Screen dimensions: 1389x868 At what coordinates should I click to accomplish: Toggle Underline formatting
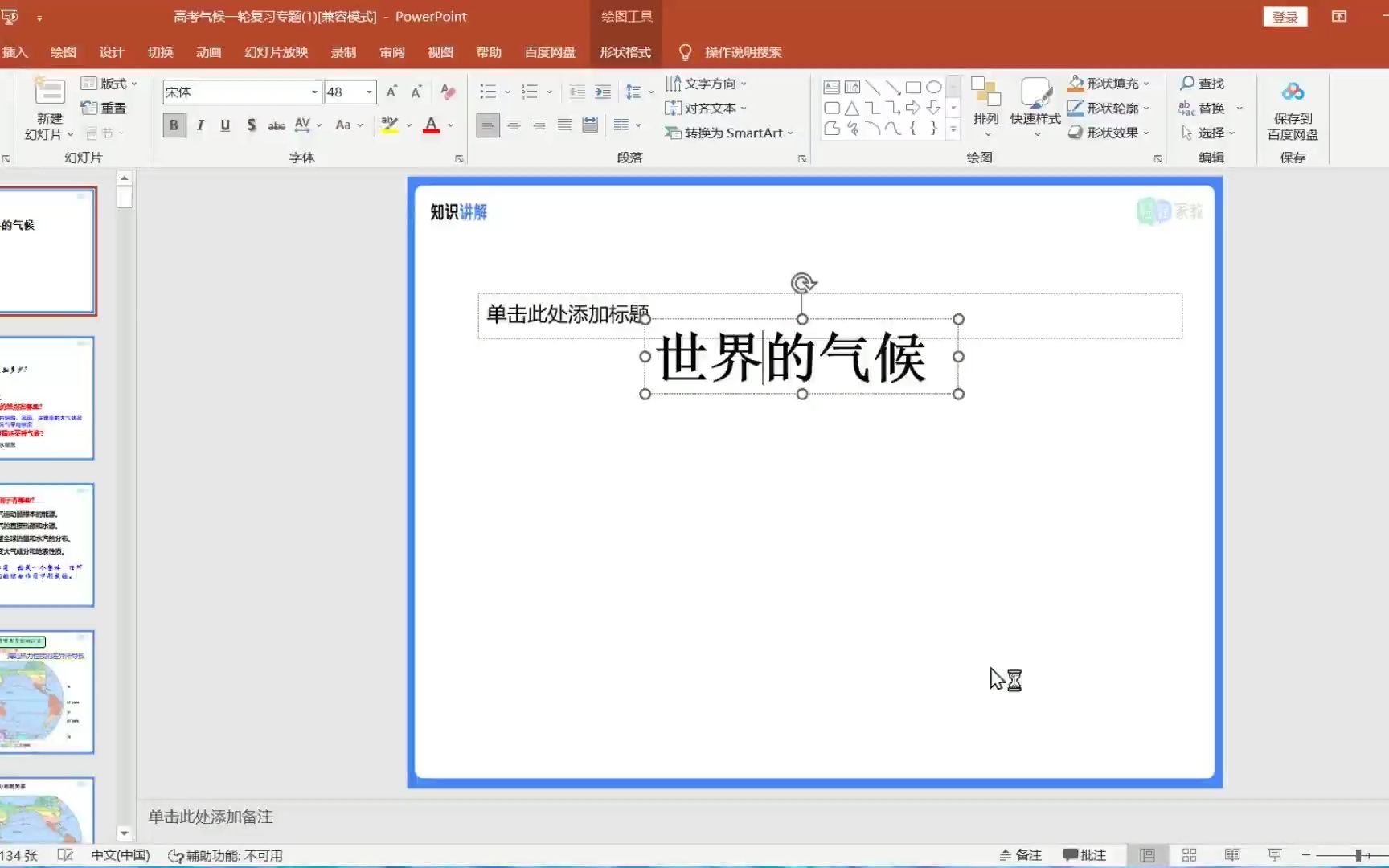coord(225,125)
